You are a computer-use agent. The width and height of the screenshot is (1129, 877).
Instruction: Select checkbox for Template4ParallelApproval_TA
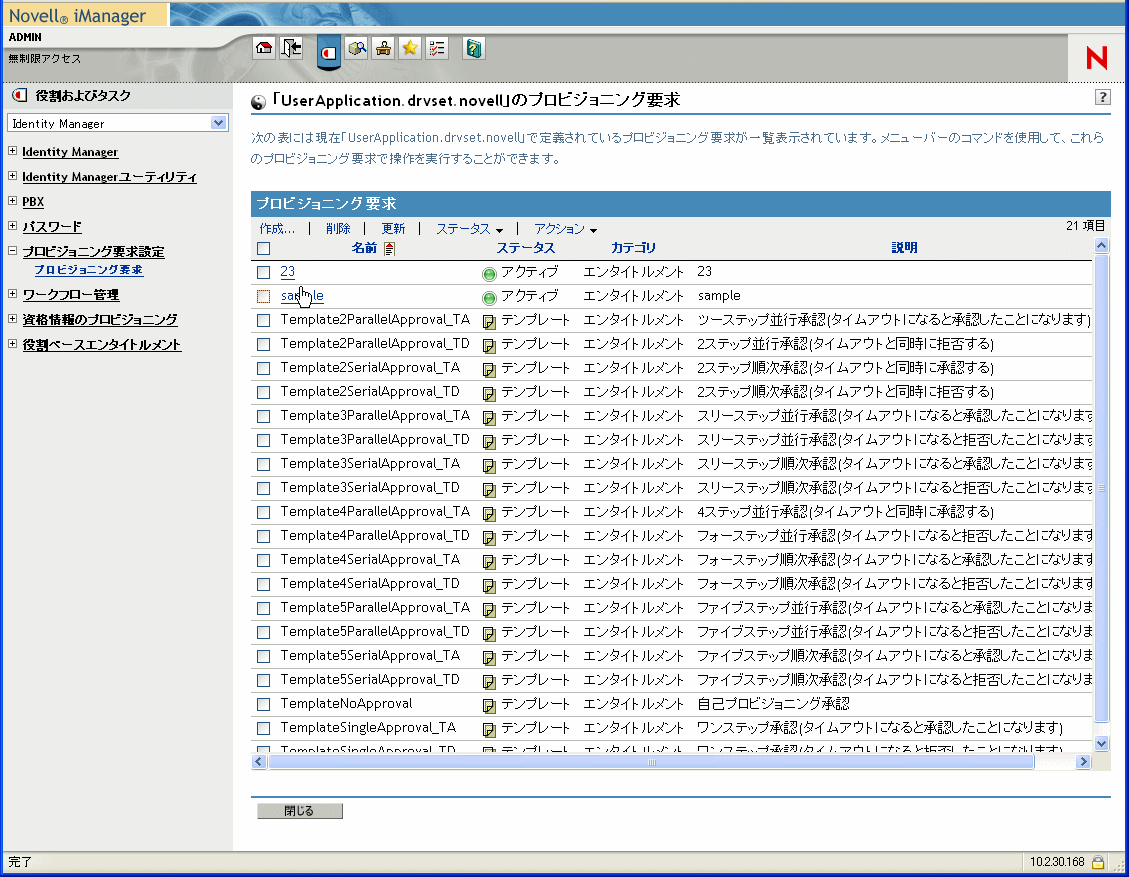(x=264, y=512)
